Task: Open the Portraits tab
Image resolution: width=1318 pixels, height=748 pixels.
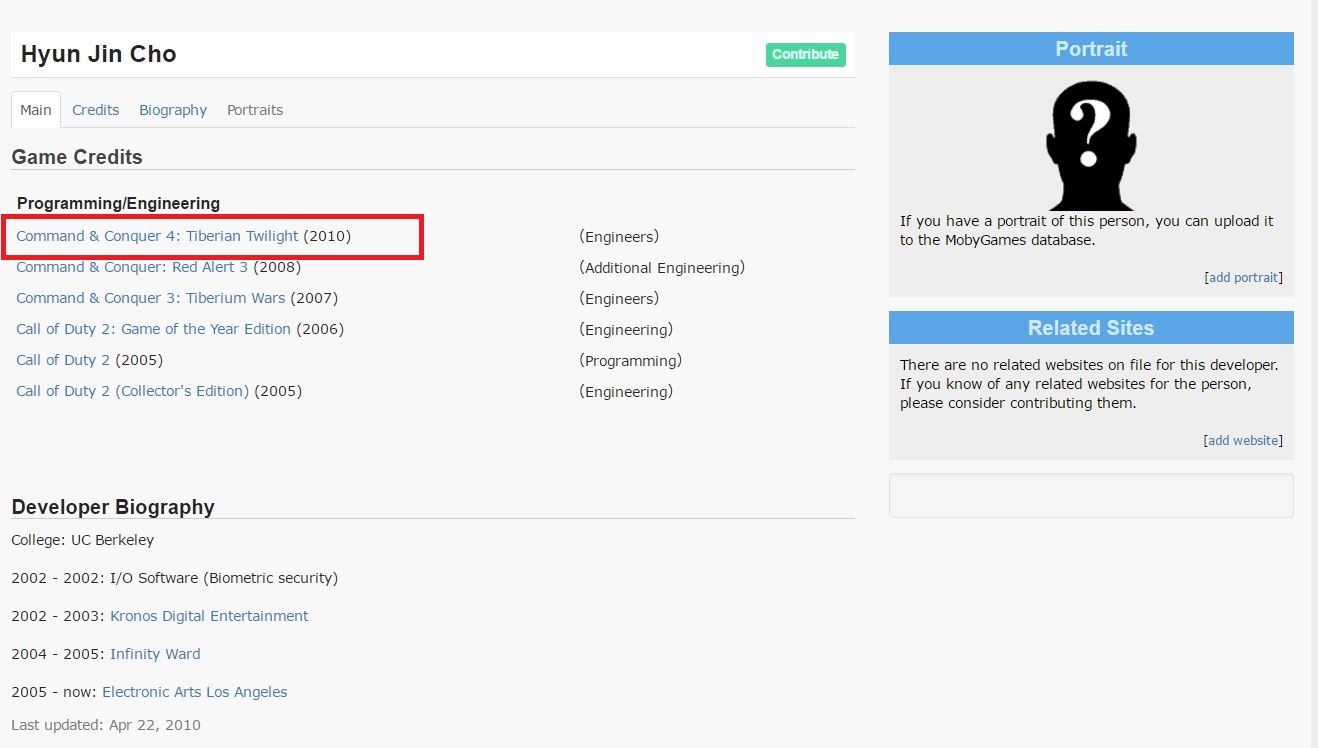Action: click(x=255, y=110)
